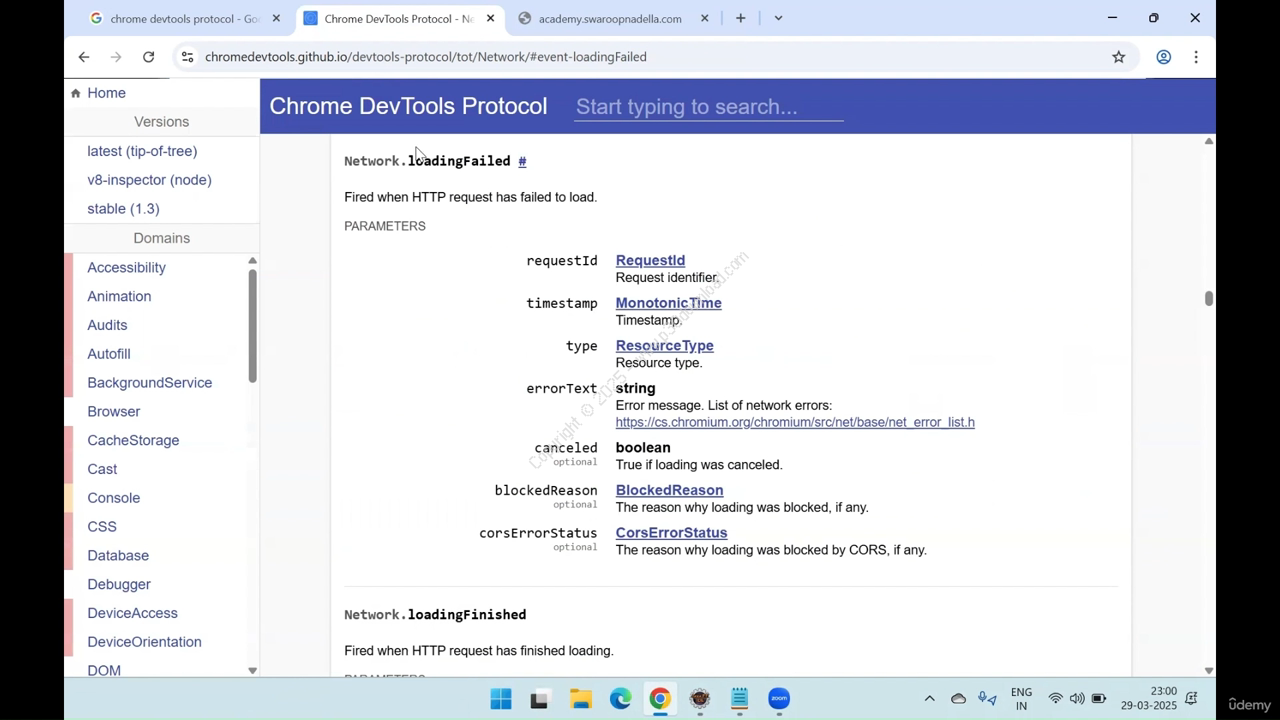Open Home link in sidebar
1280x720 pixels.
(x=106, y=93)
